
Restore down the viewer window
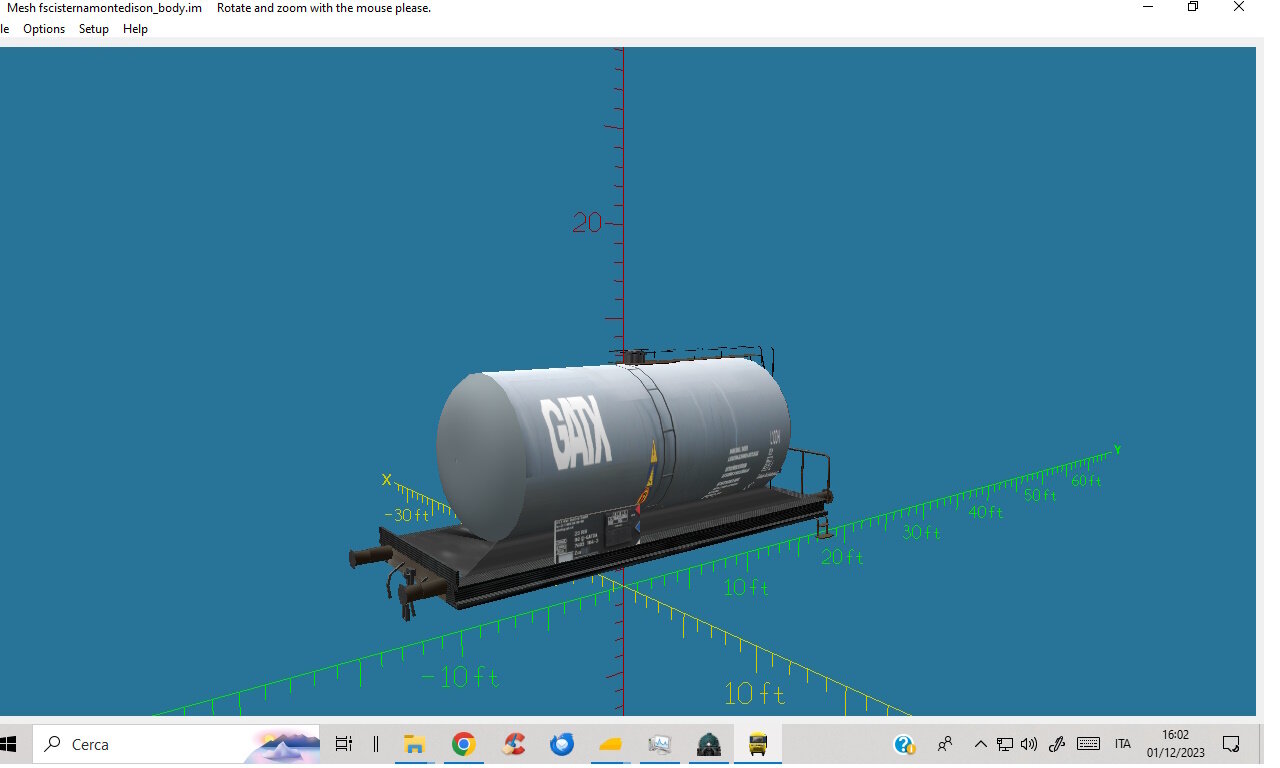point(1193,7)
